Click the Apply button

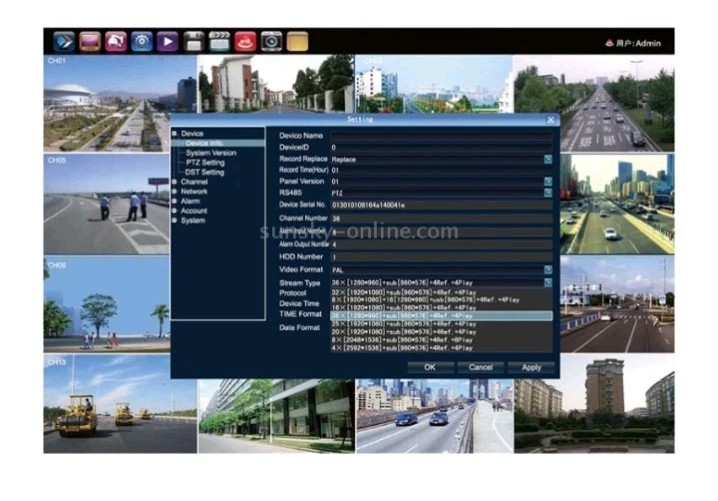click(531, 367)
